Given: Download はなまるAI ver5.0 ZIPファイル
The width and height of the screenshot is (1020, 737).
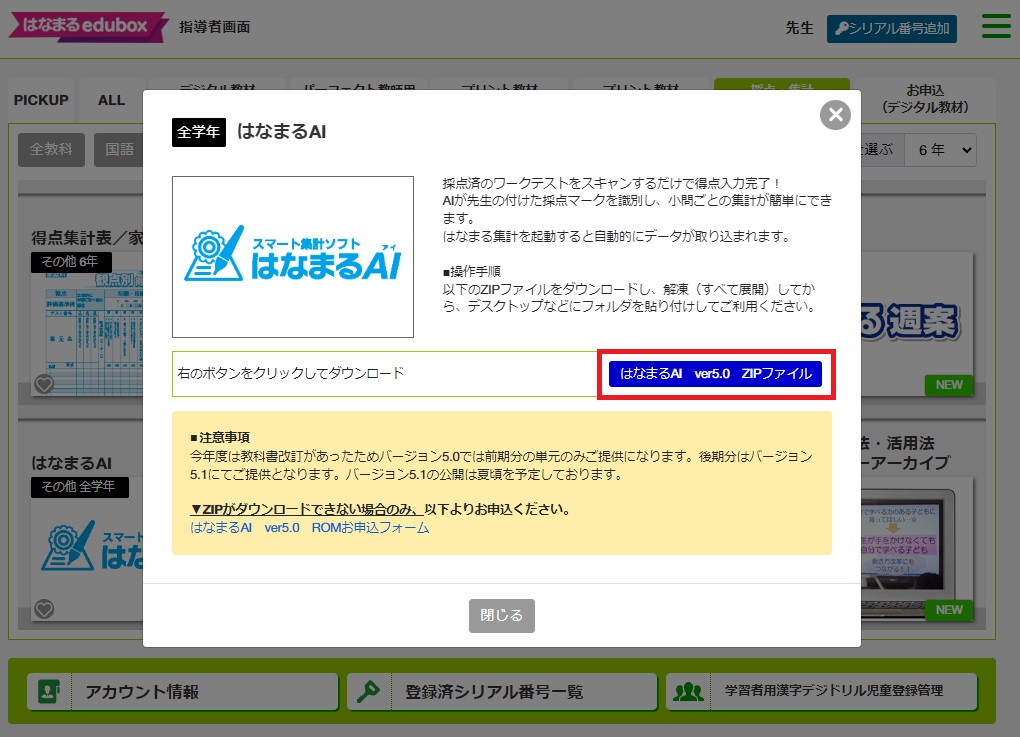Looking at the screenshot, I should (x=715, y=374).
